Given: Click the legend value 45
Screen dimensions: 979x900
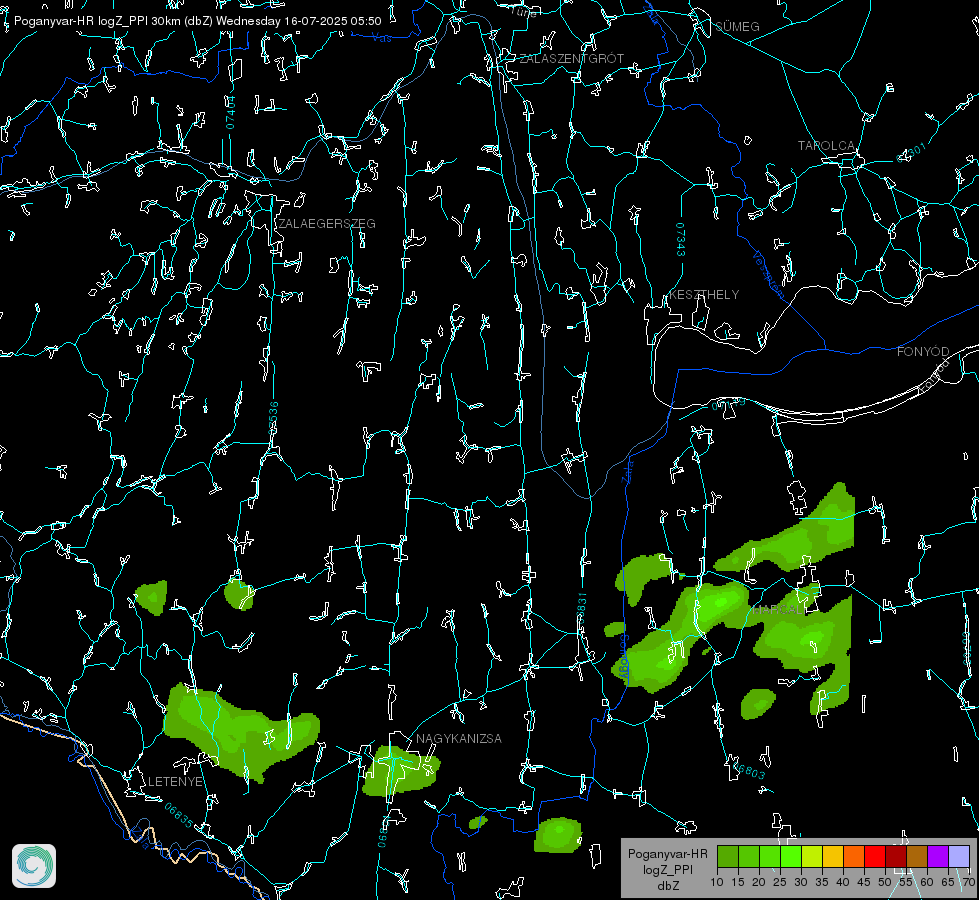Looking at the screenshot, I should 863,882.
